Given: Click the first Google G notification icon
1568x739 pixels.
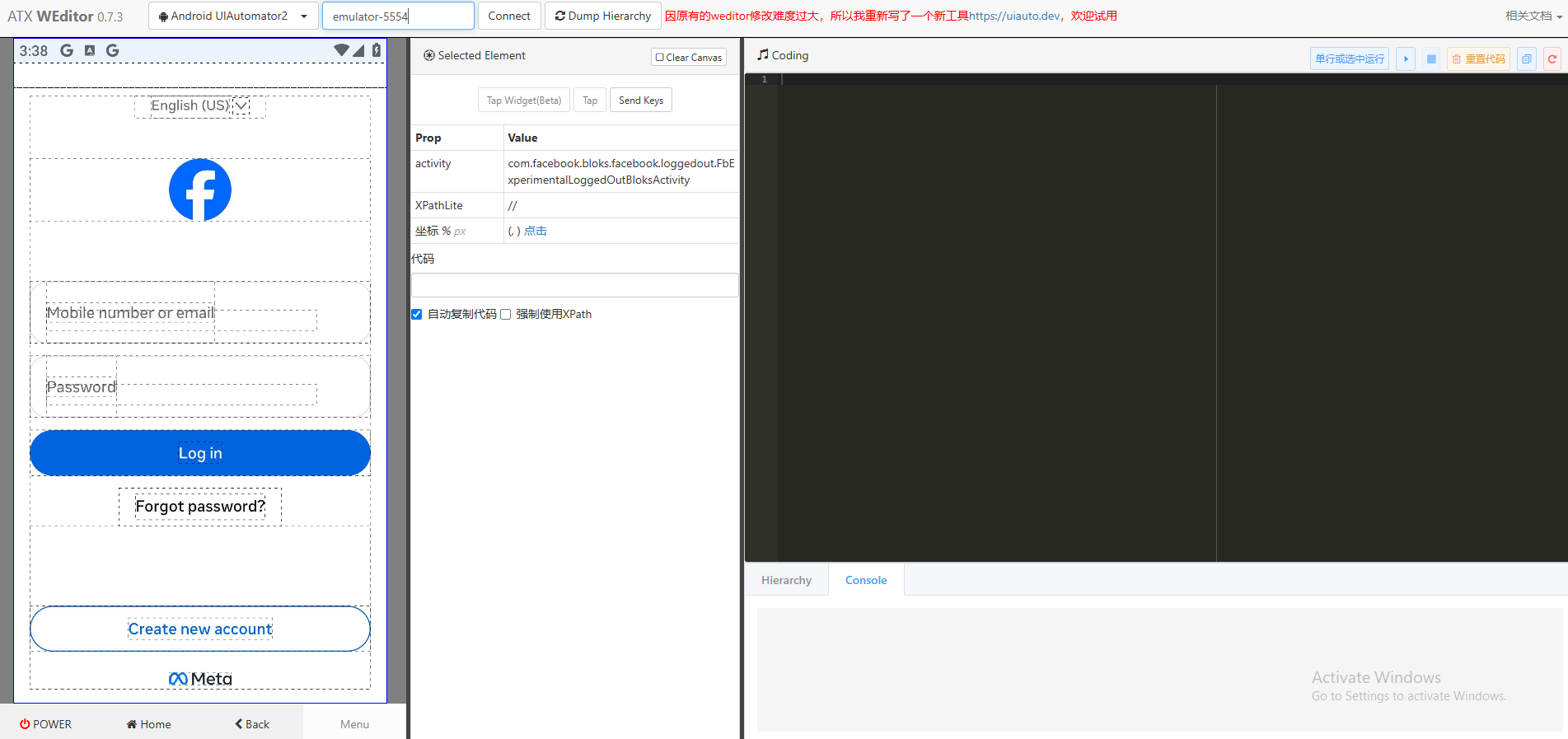Looking at the screenshot, I should point(67,50).
